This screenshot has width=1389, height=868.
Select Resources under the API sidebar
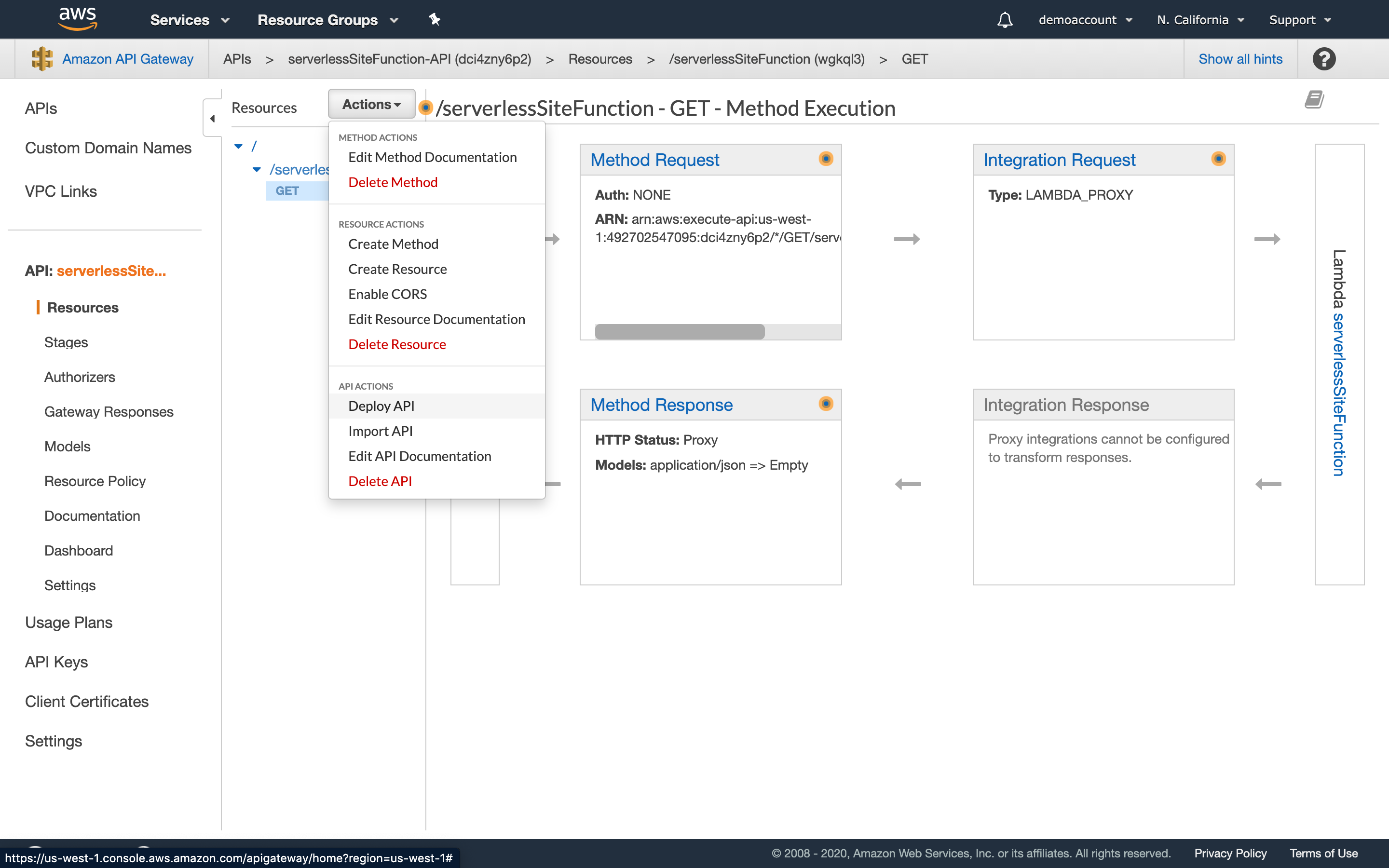[x=82, y=308]
